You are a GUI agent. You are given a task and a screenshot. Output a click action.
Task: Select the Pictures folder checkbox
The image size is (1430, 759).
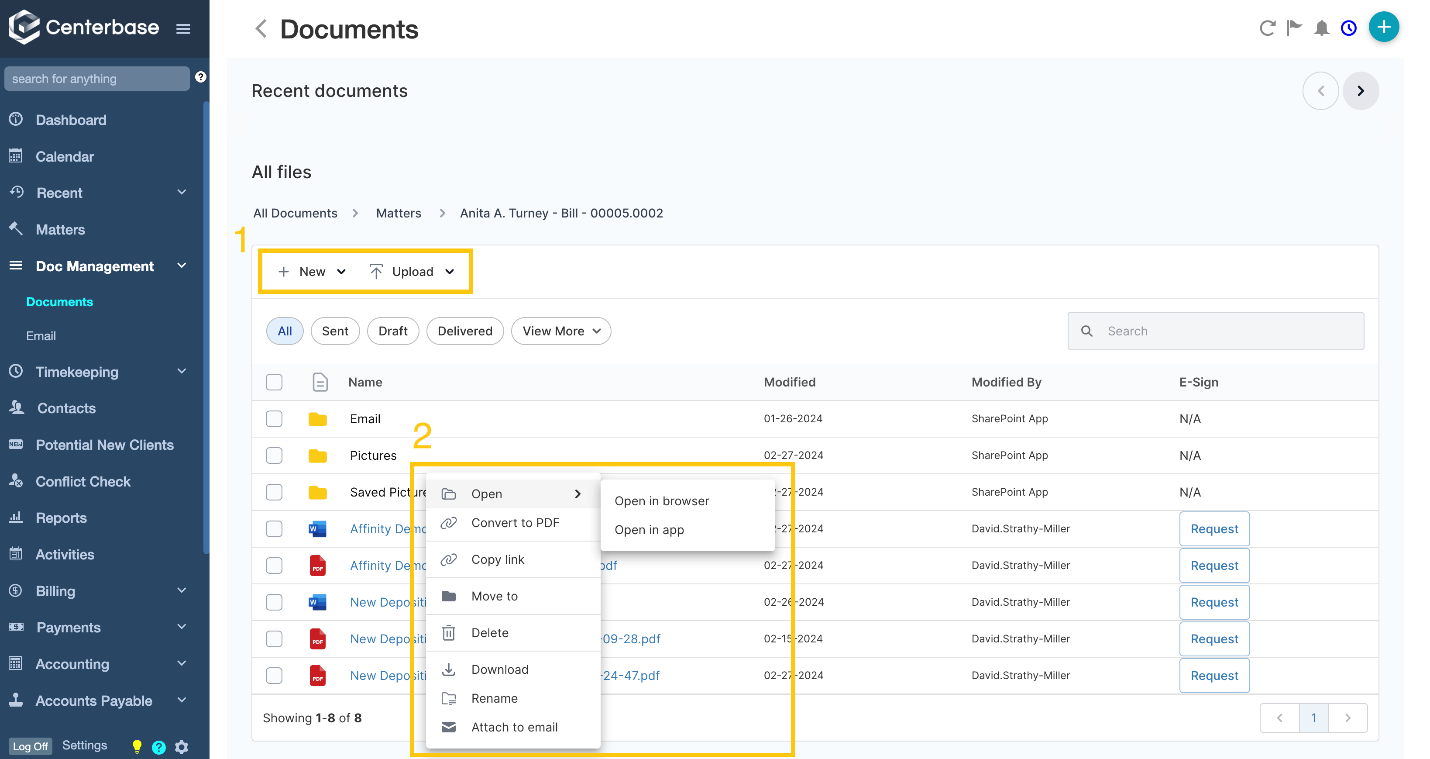[274, 456]
